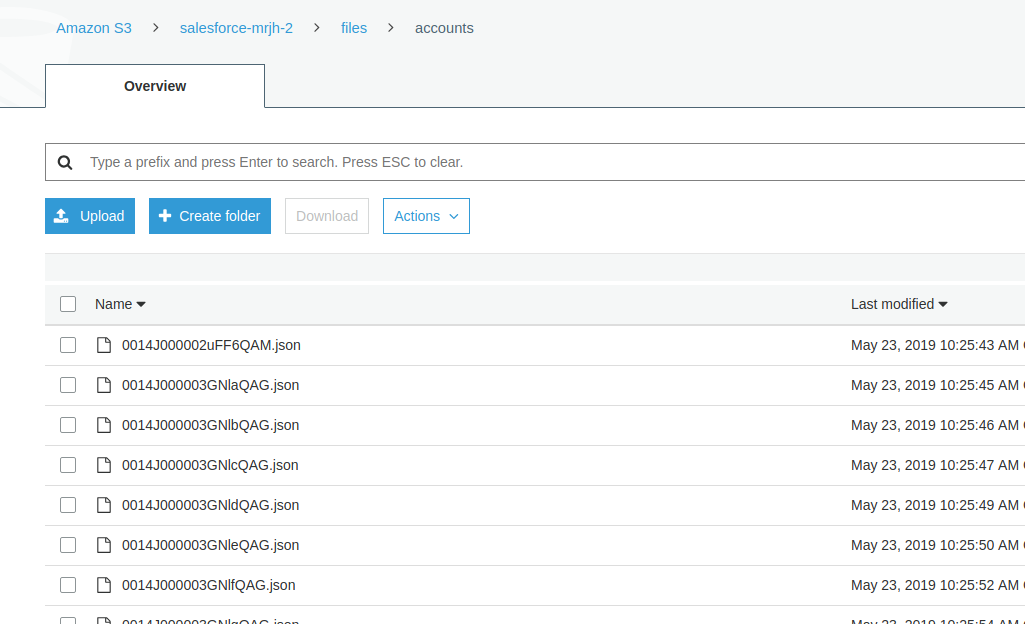Click the Download button
The height and width of the screenshot is (624, 1025).
coord(326,215)
